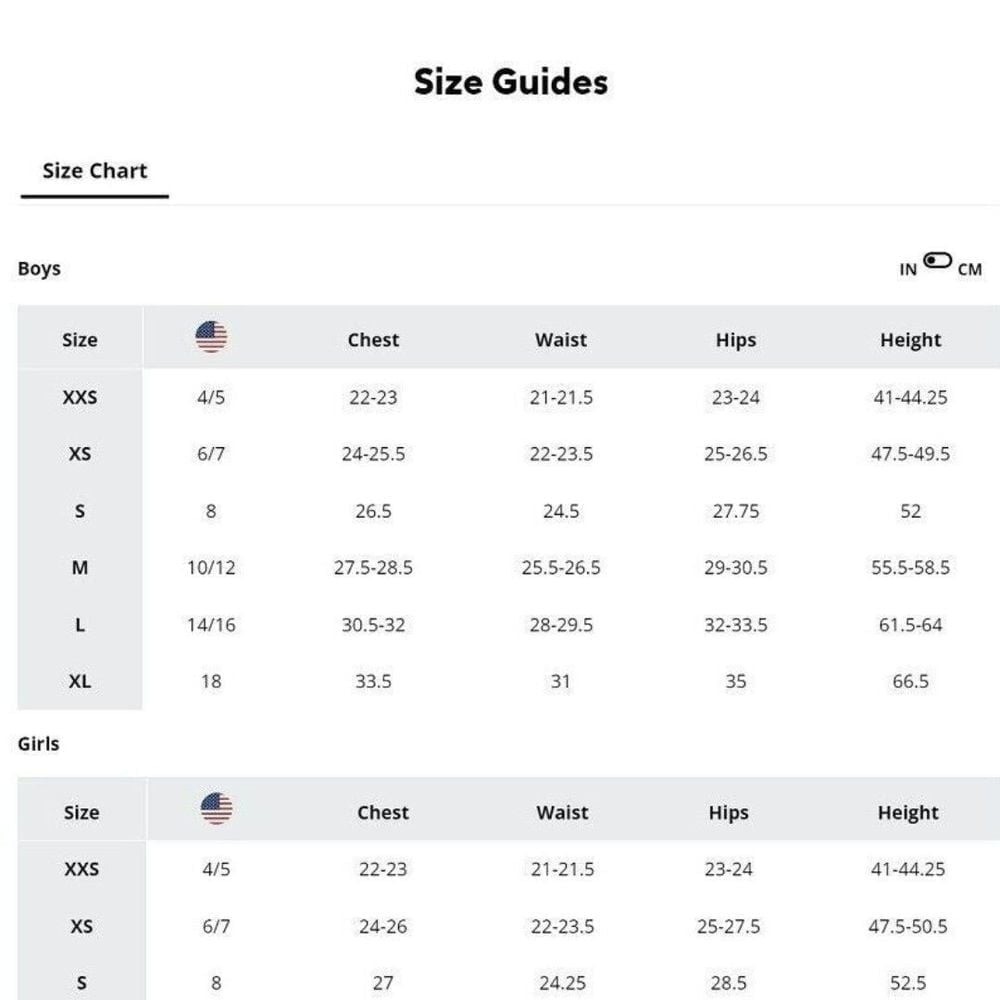Image resolution: width=1000 pixels, height=1000 pixels.
Task: Toggle the IN/CM unit switch
Action: [x=937, y=261]
